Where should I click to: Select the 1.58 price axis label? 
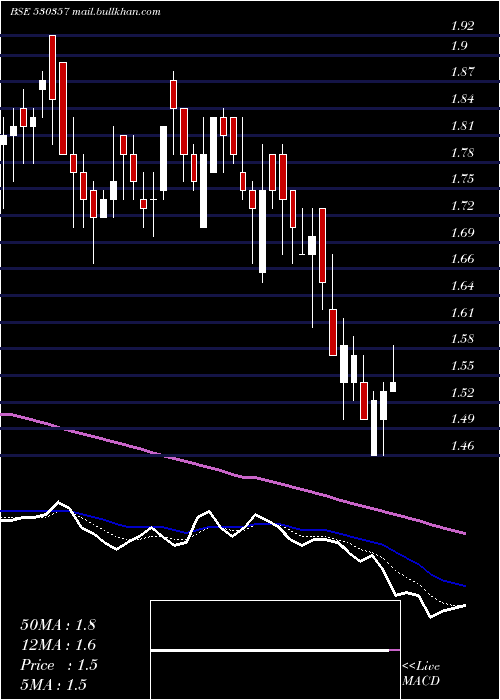point(462,339)
